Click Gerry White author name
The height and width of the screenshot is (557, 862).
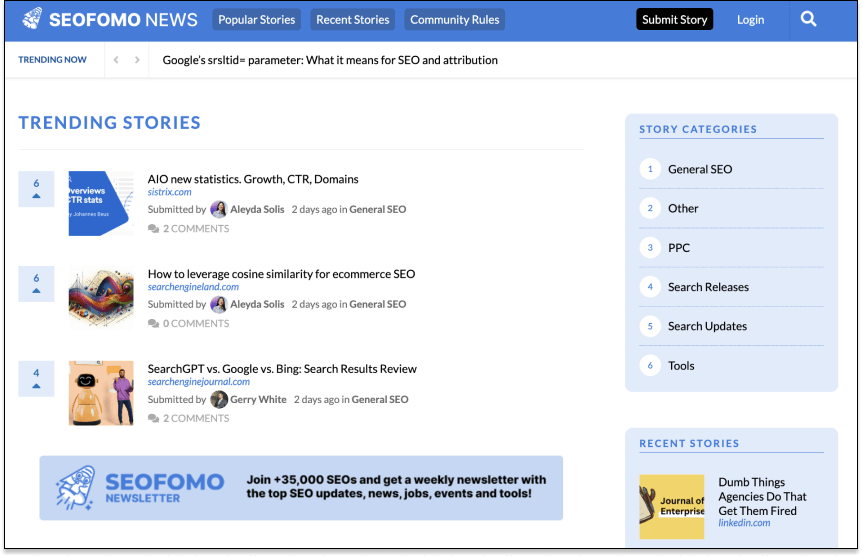pos(258,399)
